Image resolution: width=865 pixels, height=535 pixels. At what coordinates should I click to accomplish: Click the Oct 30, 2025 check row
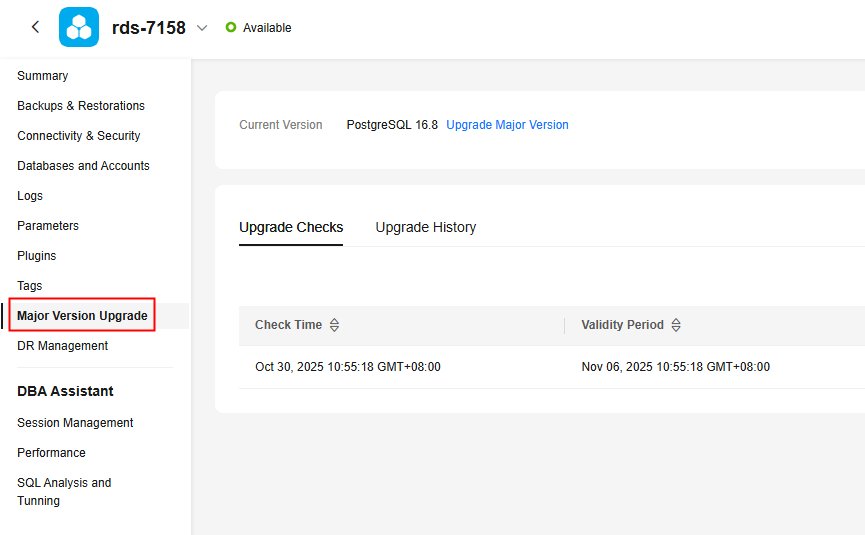pos(348,367)
